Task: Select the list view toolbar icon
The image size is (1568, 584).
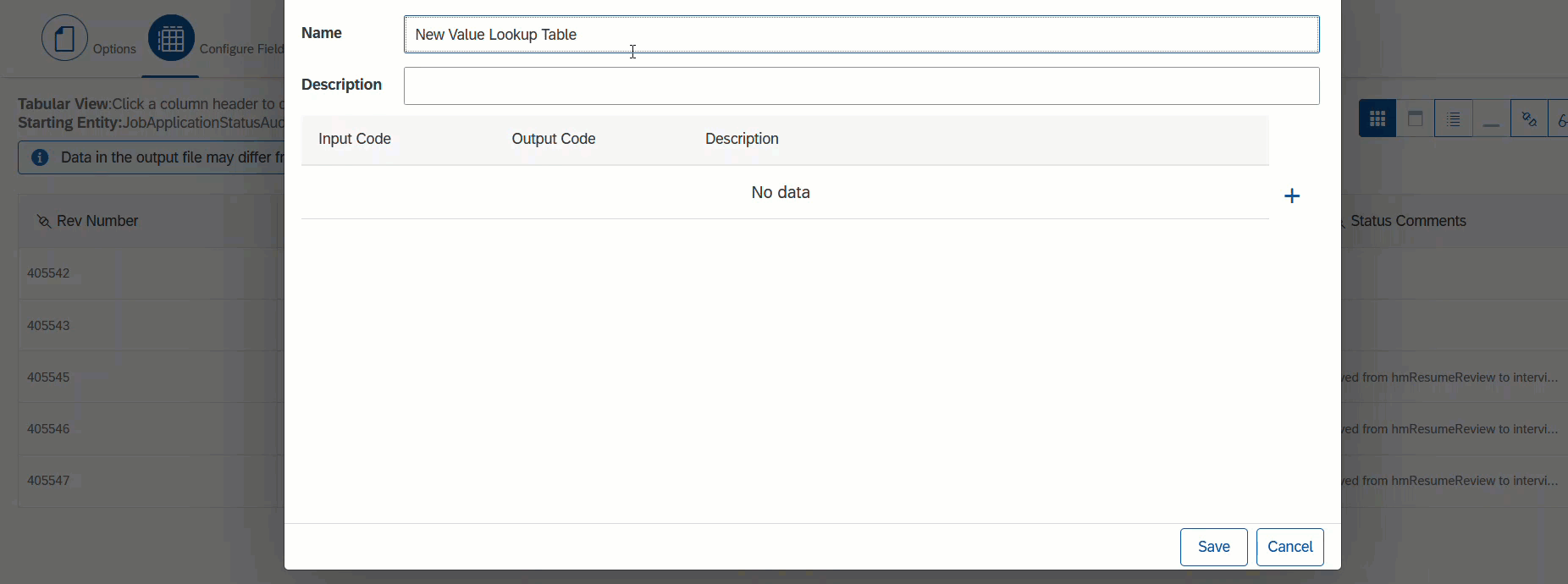Action: click(x=1454, y=118)
